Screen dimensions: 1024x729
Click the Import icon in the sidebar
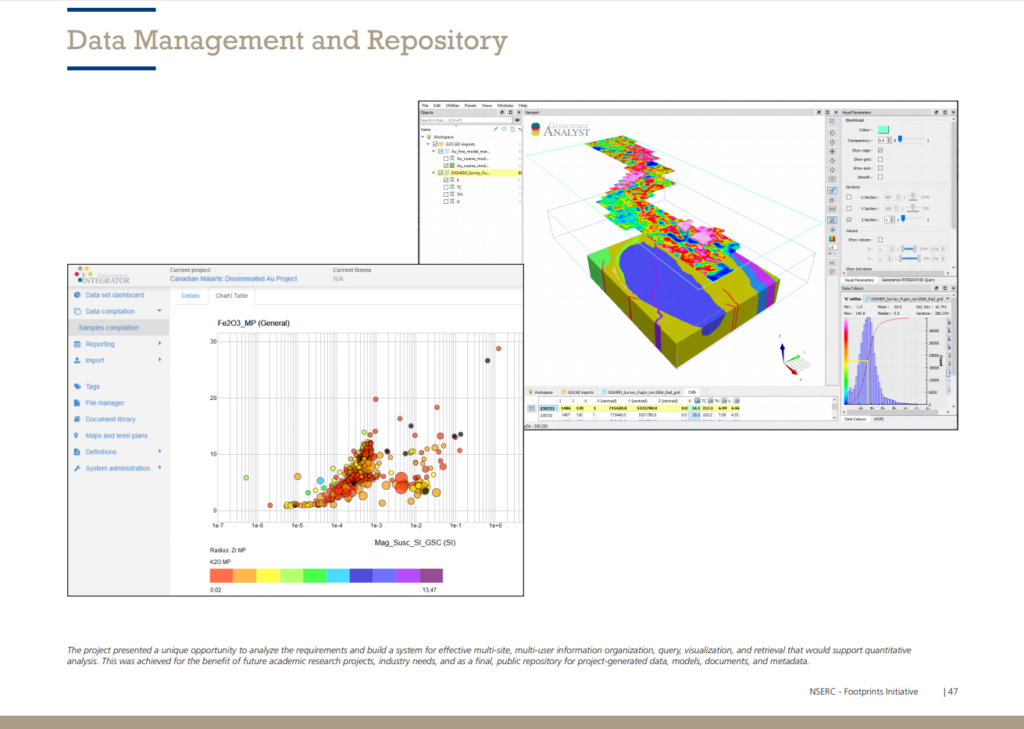78,360
